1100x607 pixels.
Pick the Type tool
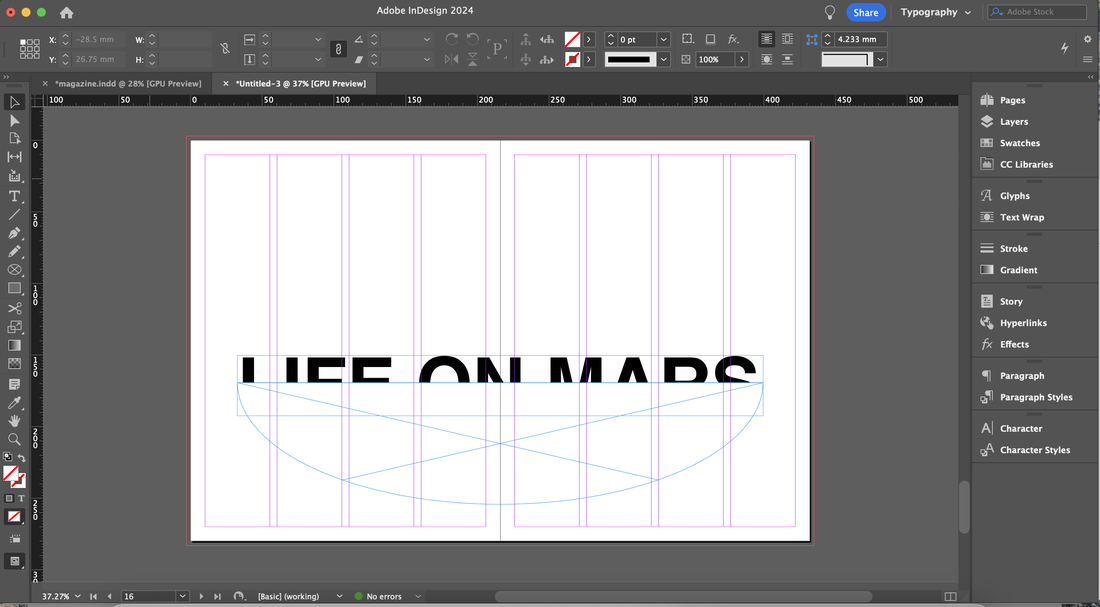click(14, 196)
